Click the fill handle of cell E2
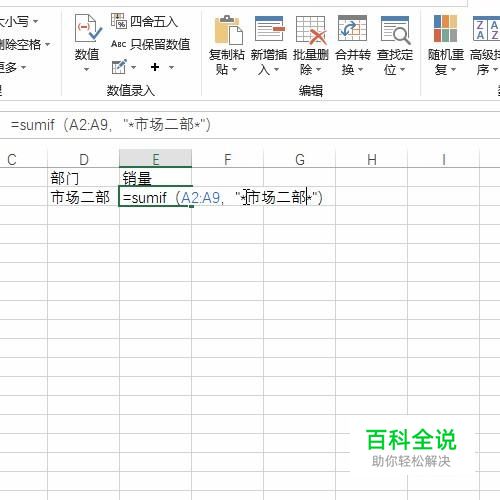This screenshot has height=500, width=500. tap(191, 206)
